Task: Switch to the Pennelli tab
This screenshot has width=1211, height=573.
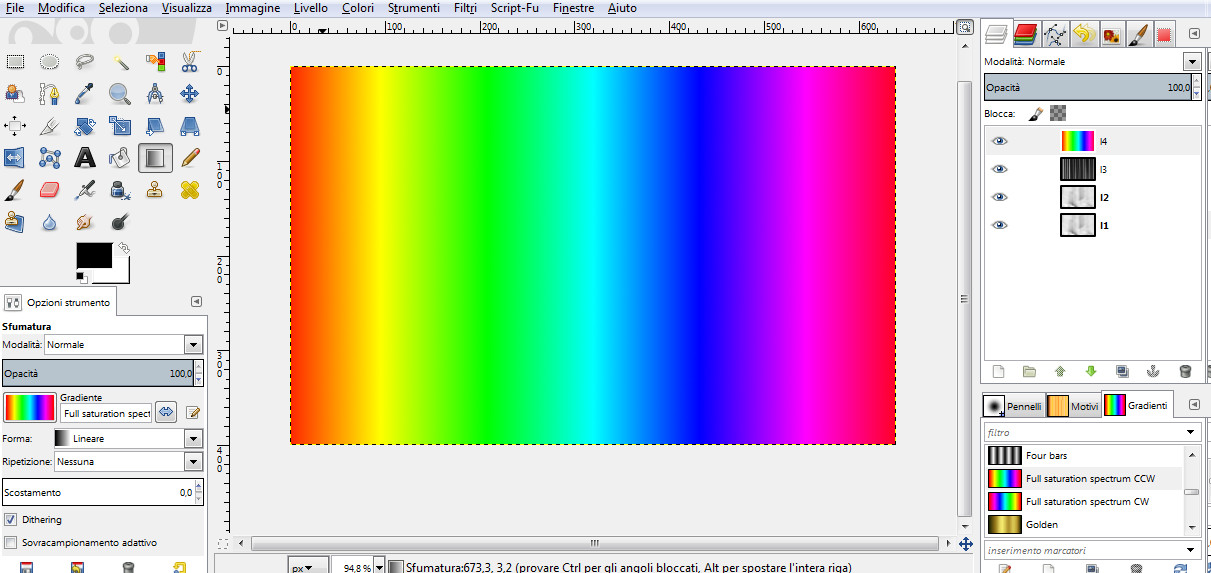Action: 1013,406
